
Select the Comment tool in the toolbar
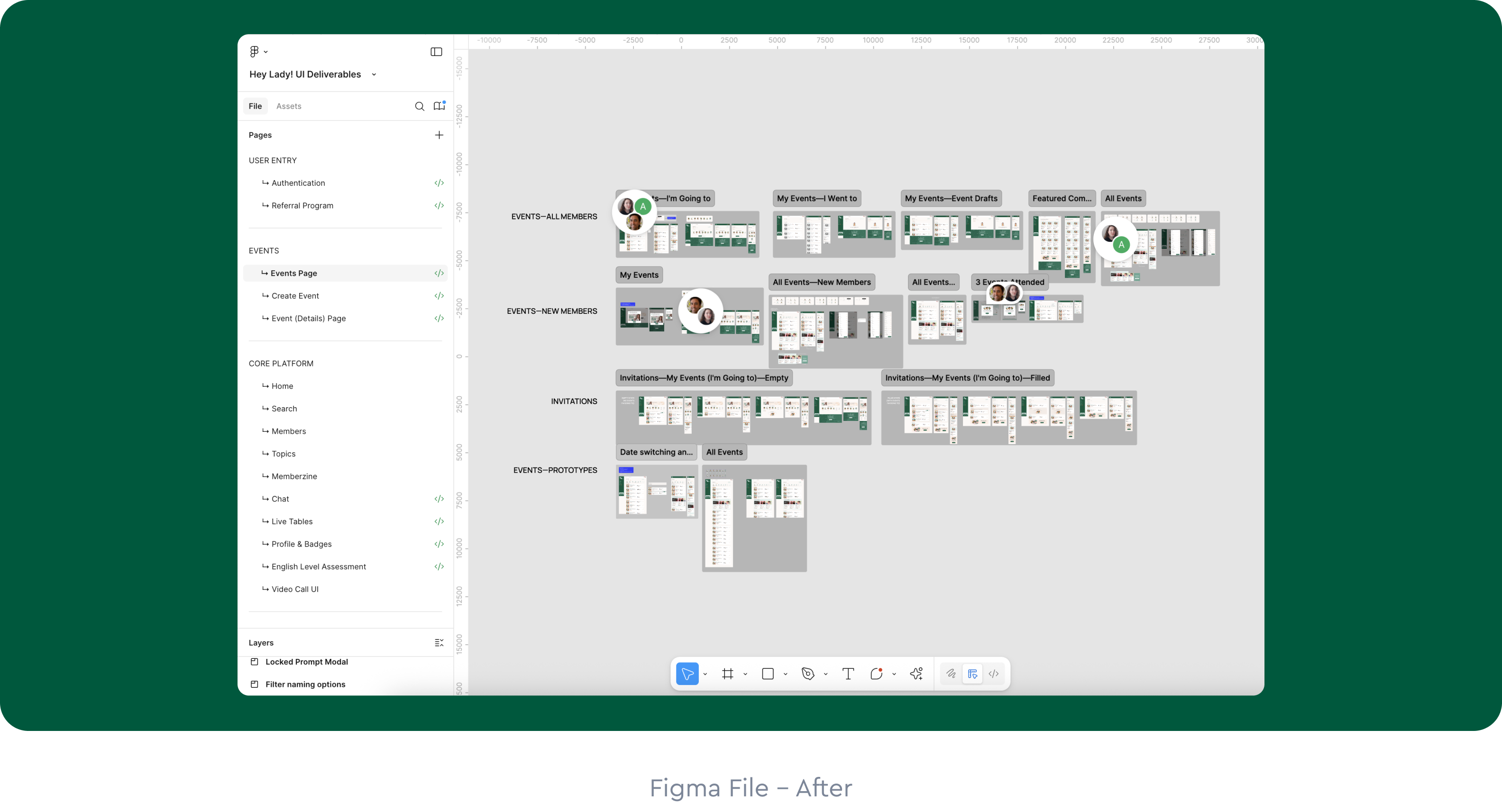(876, 674)
